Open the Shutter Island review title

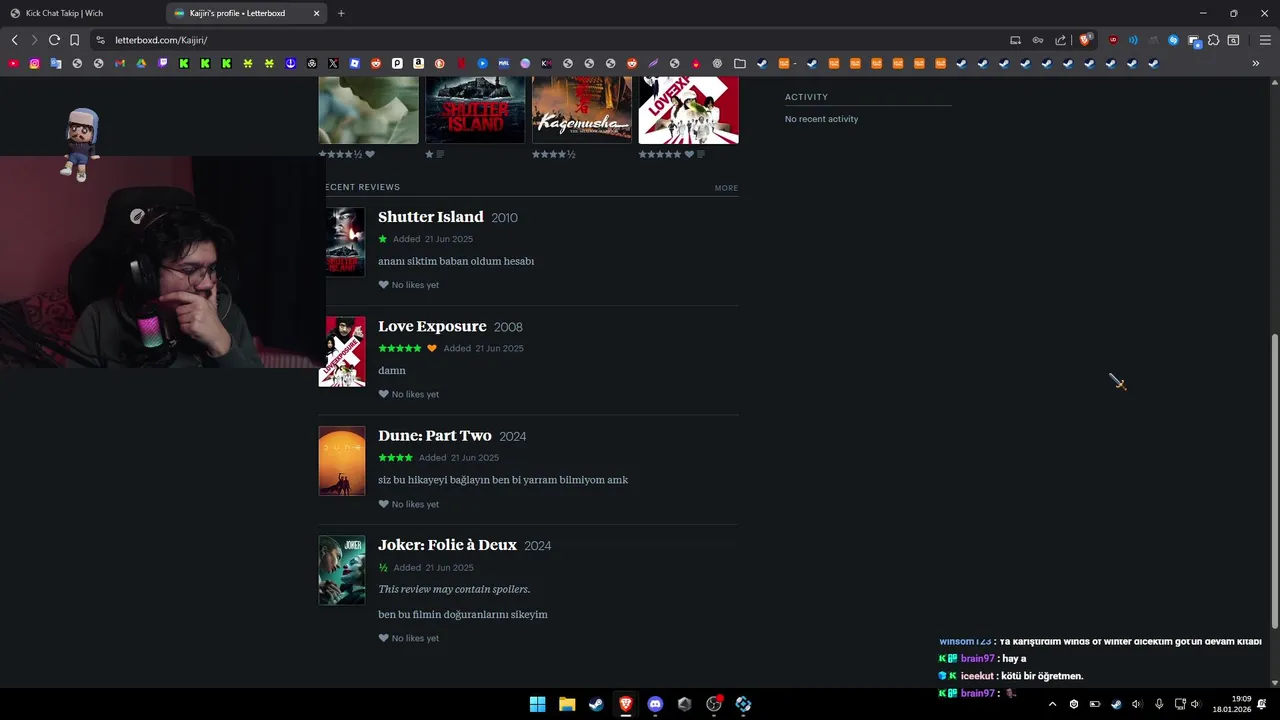coord(431,217)
